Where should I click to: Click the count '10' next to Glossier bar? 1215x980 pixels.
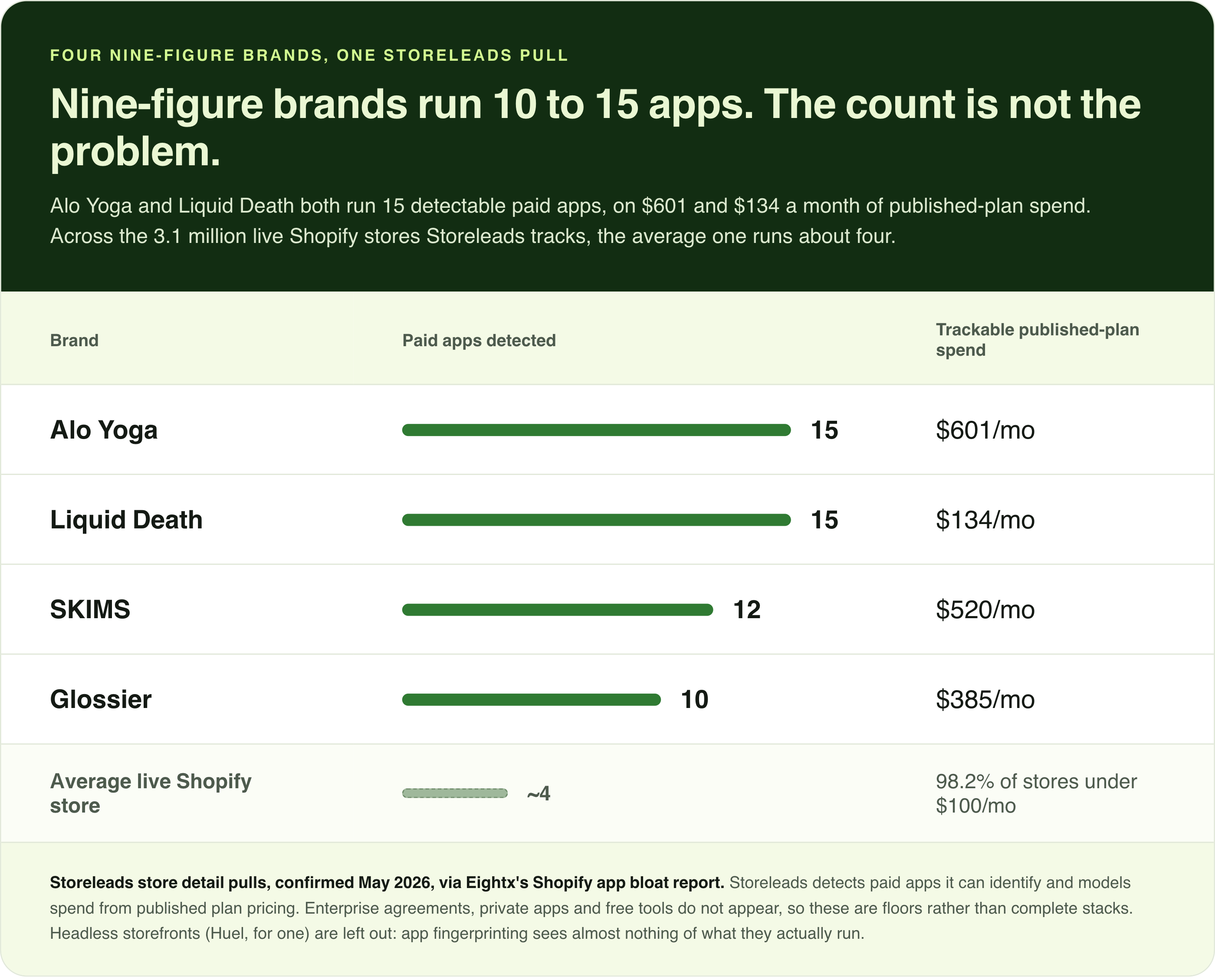694,699
